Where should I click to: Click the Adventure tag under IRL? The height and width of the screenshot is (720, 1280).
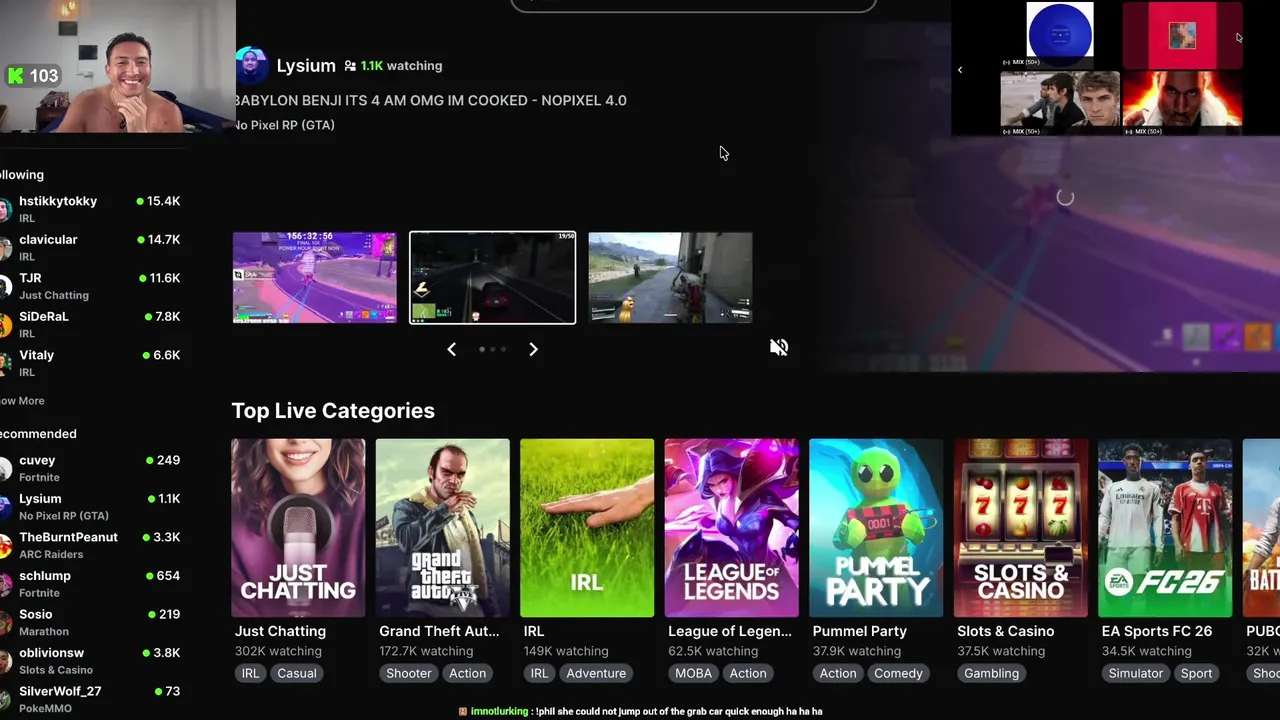pyautogui.click(x=596, y=673)
